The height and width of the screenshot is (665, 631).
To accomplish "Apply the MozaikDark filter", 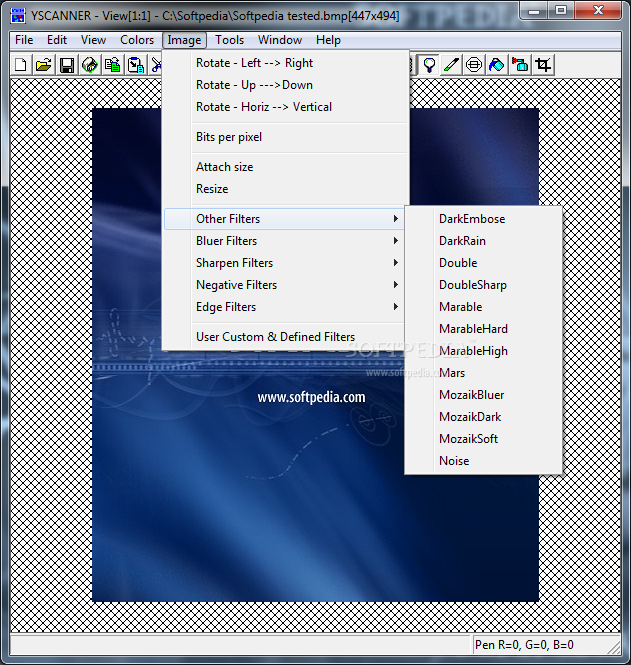I will tap(483, 417).
